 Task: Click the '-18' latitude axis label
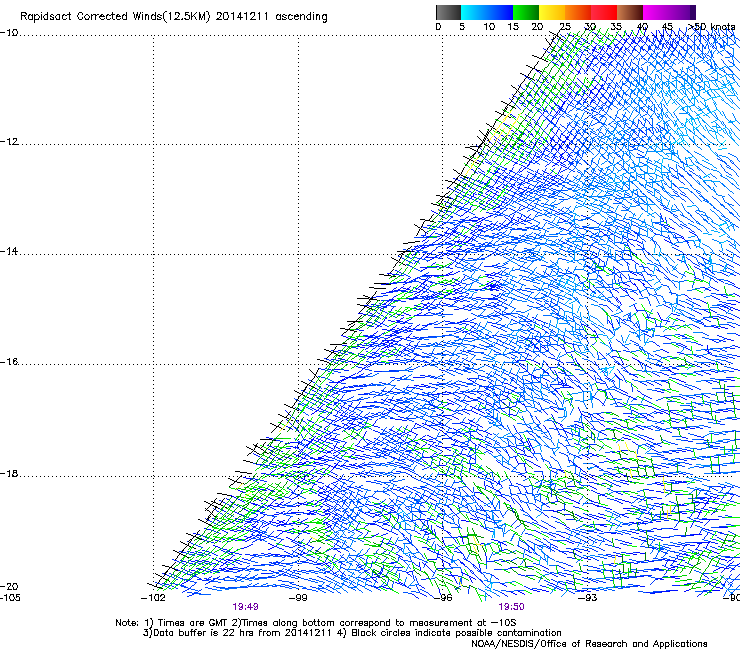[9, 473]
